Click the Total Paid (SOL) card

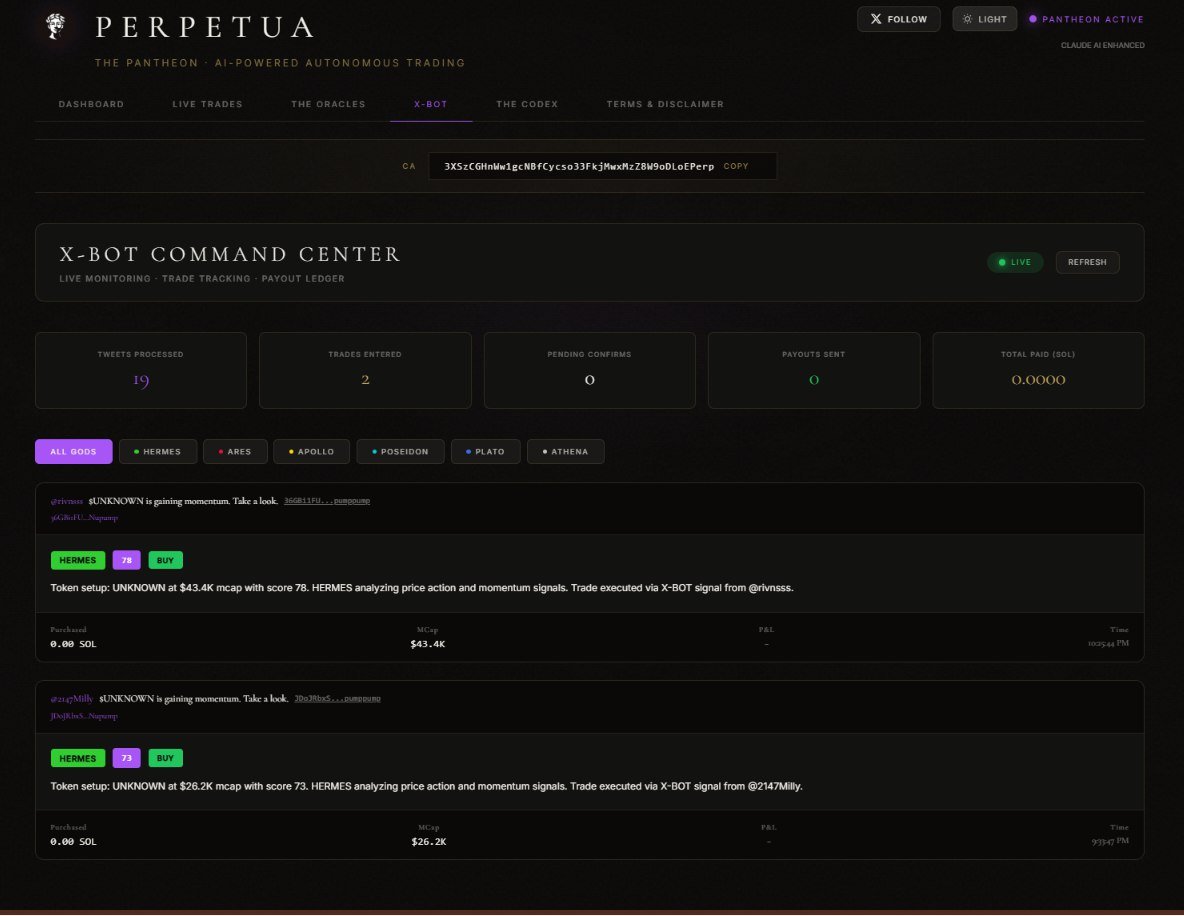[1038, 371]
